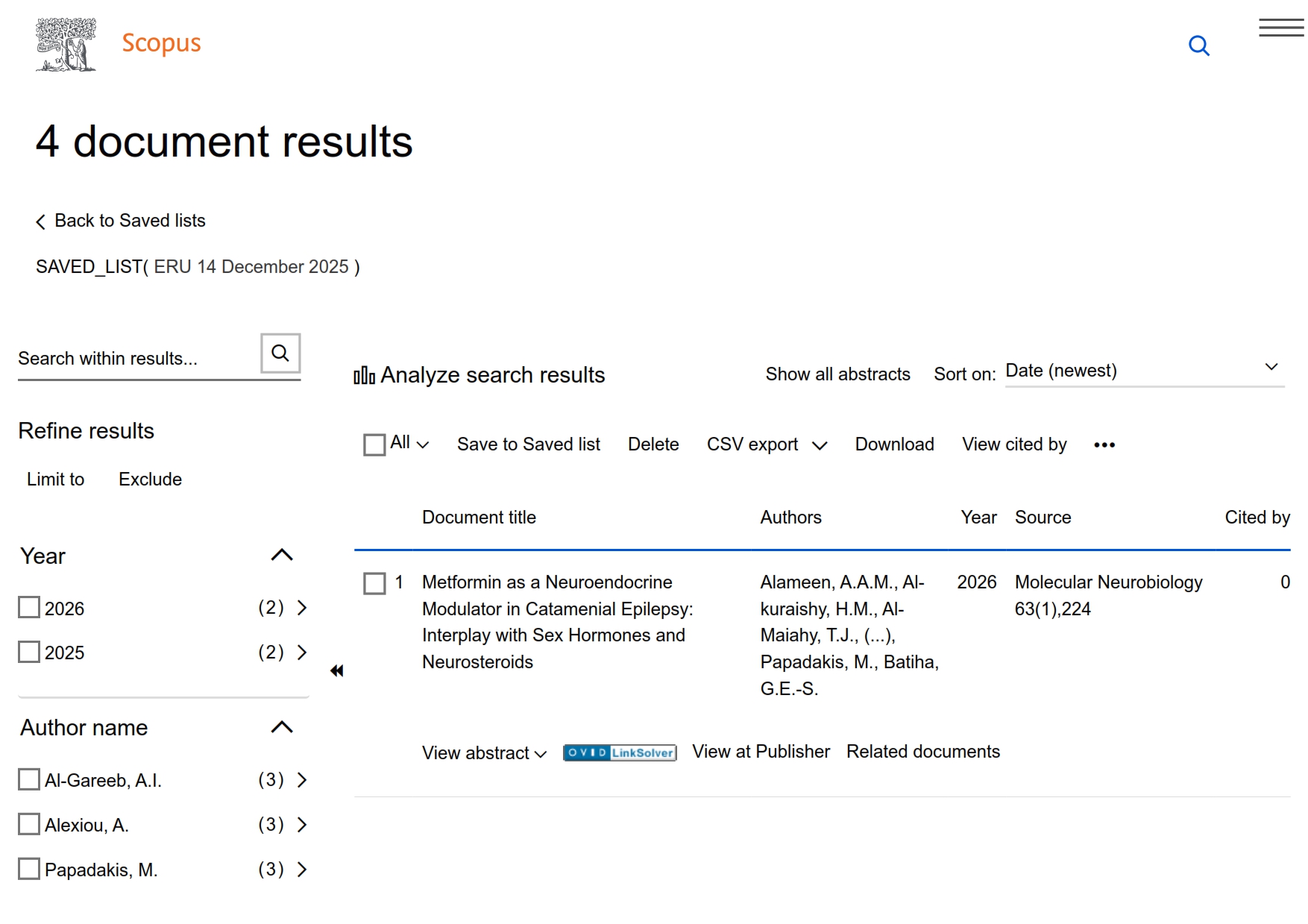The width and height of the screenshot is (1308, 924).
Task: Open the search magnifier in header
Action: coord(1198,46)
